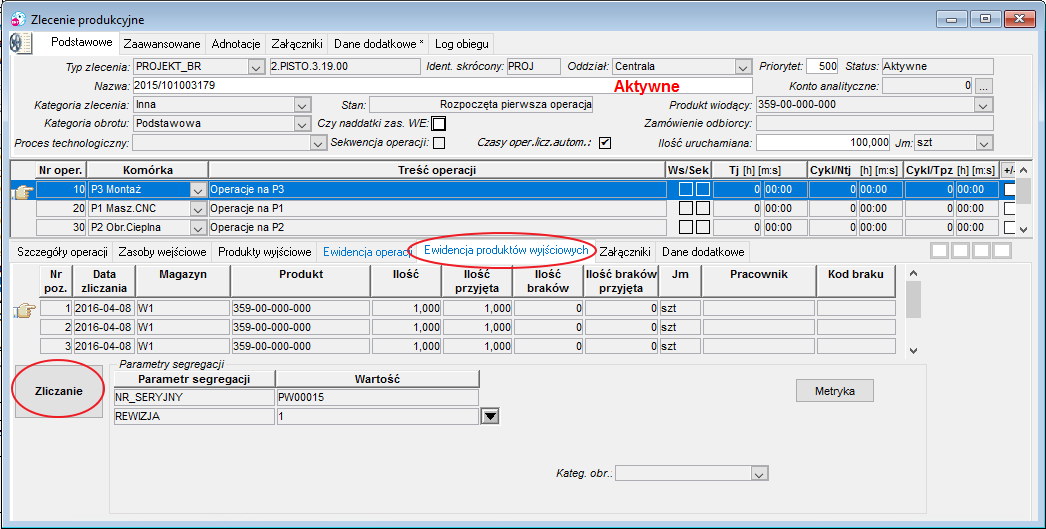
Task: Toggle second Ws/Sek checkbox in operation 20 row
Action: pos(702,208)
